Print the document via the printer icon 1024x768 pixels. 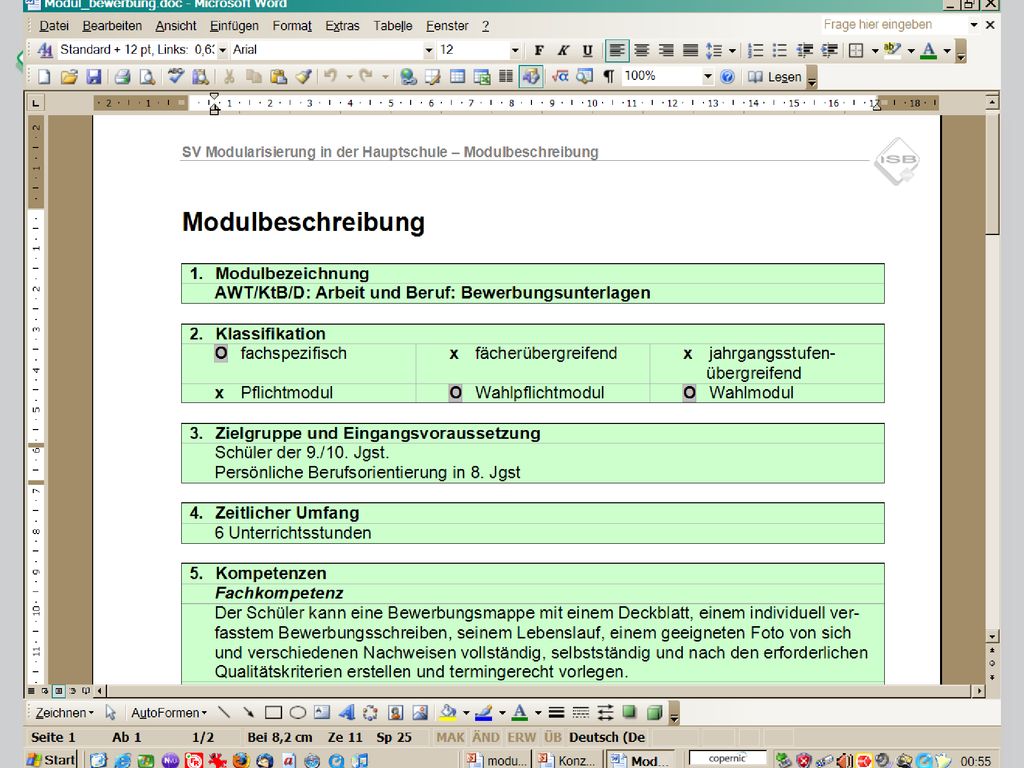[x=122, y=77]
